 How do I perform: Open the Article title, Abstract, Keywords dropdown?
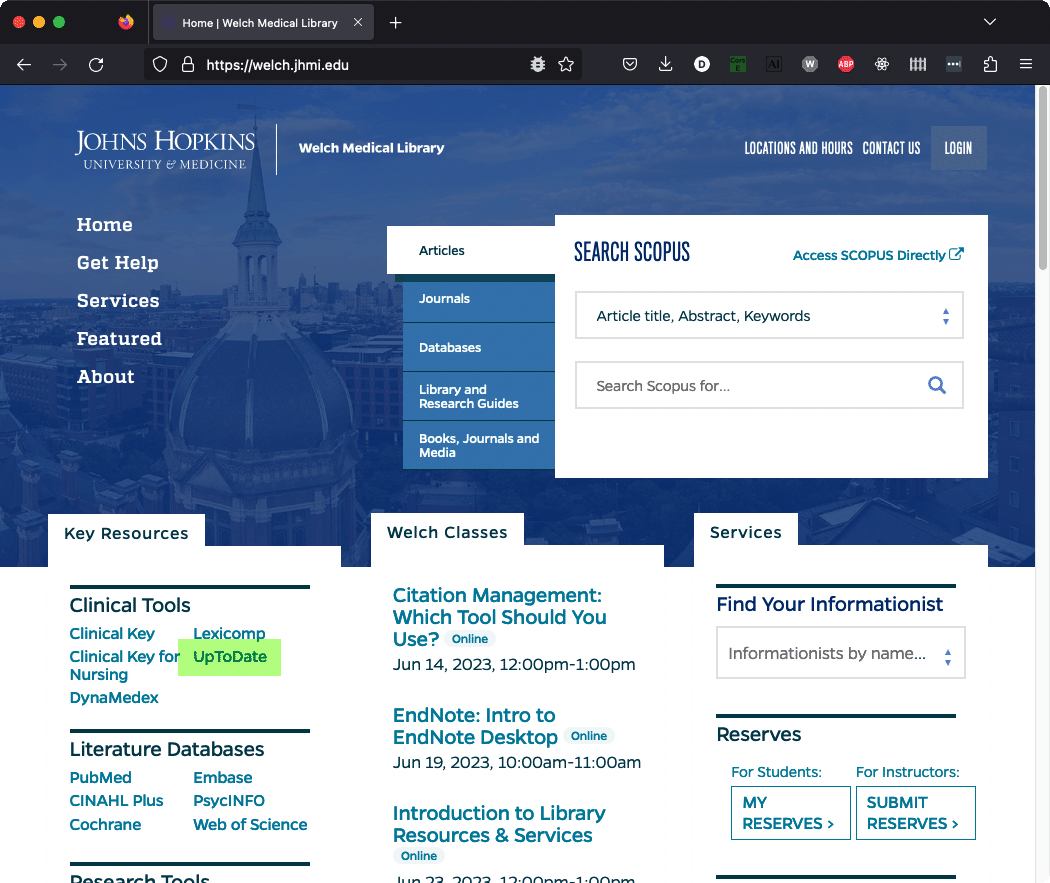pyautogui.click(x=769, y=315)
